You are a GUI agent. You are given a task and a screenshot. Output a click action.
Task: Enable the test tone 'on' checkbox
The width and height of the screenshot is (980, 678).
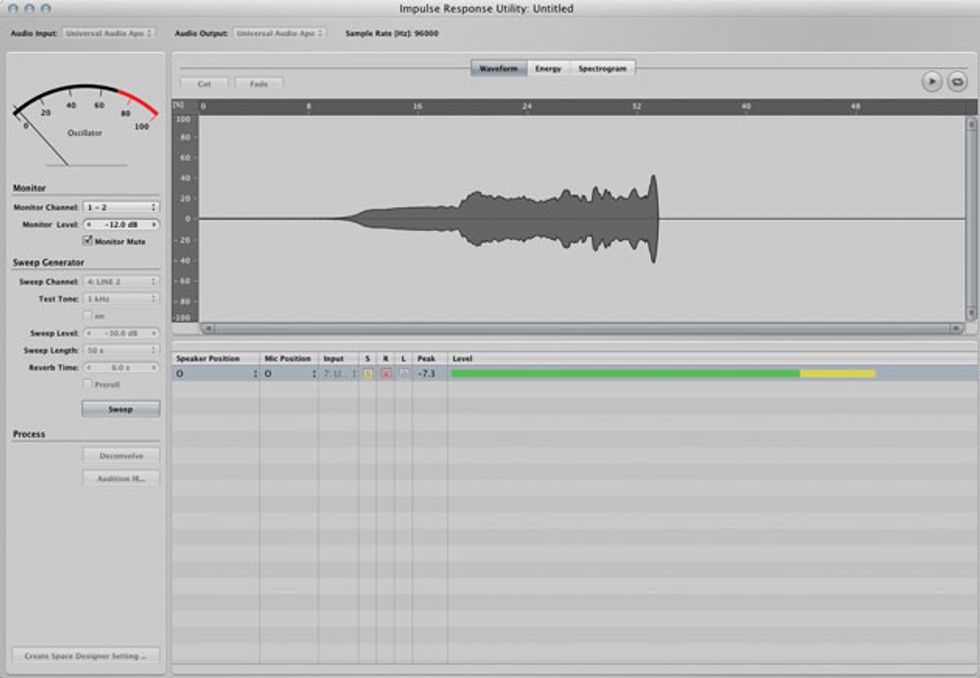88,316
